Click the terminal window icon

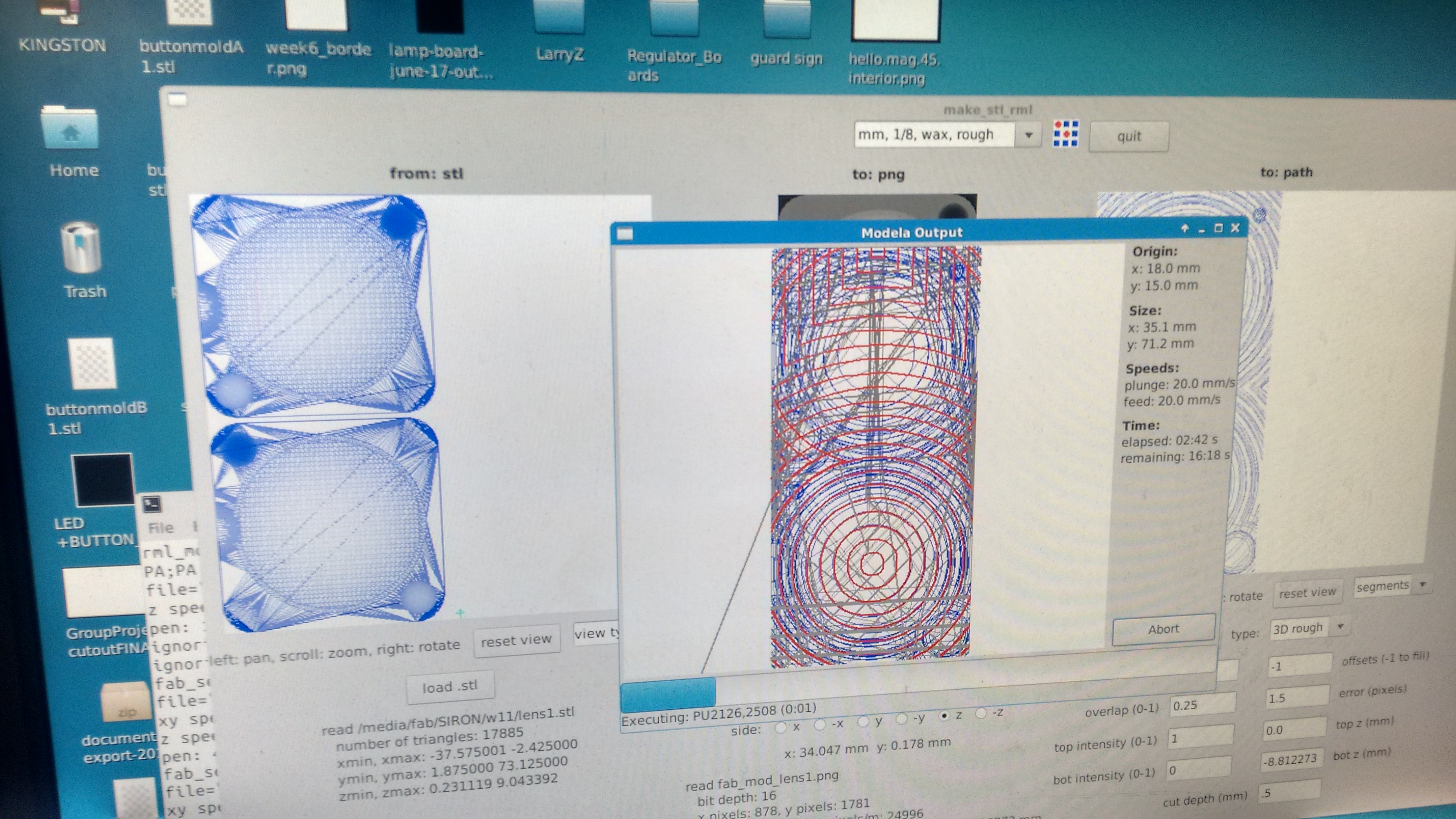tap(152, 504)
